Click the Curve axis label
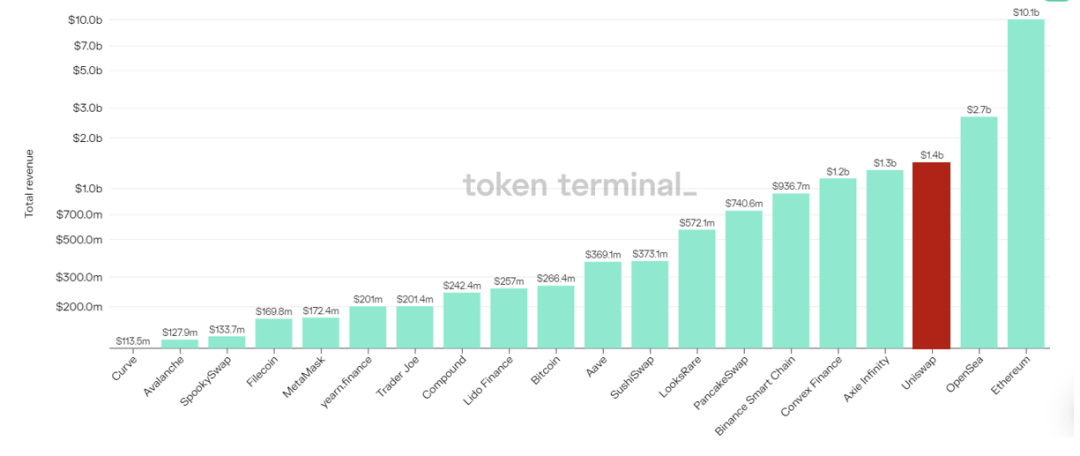The height and width of the screenshot is (456, 1080). [122, 366]
